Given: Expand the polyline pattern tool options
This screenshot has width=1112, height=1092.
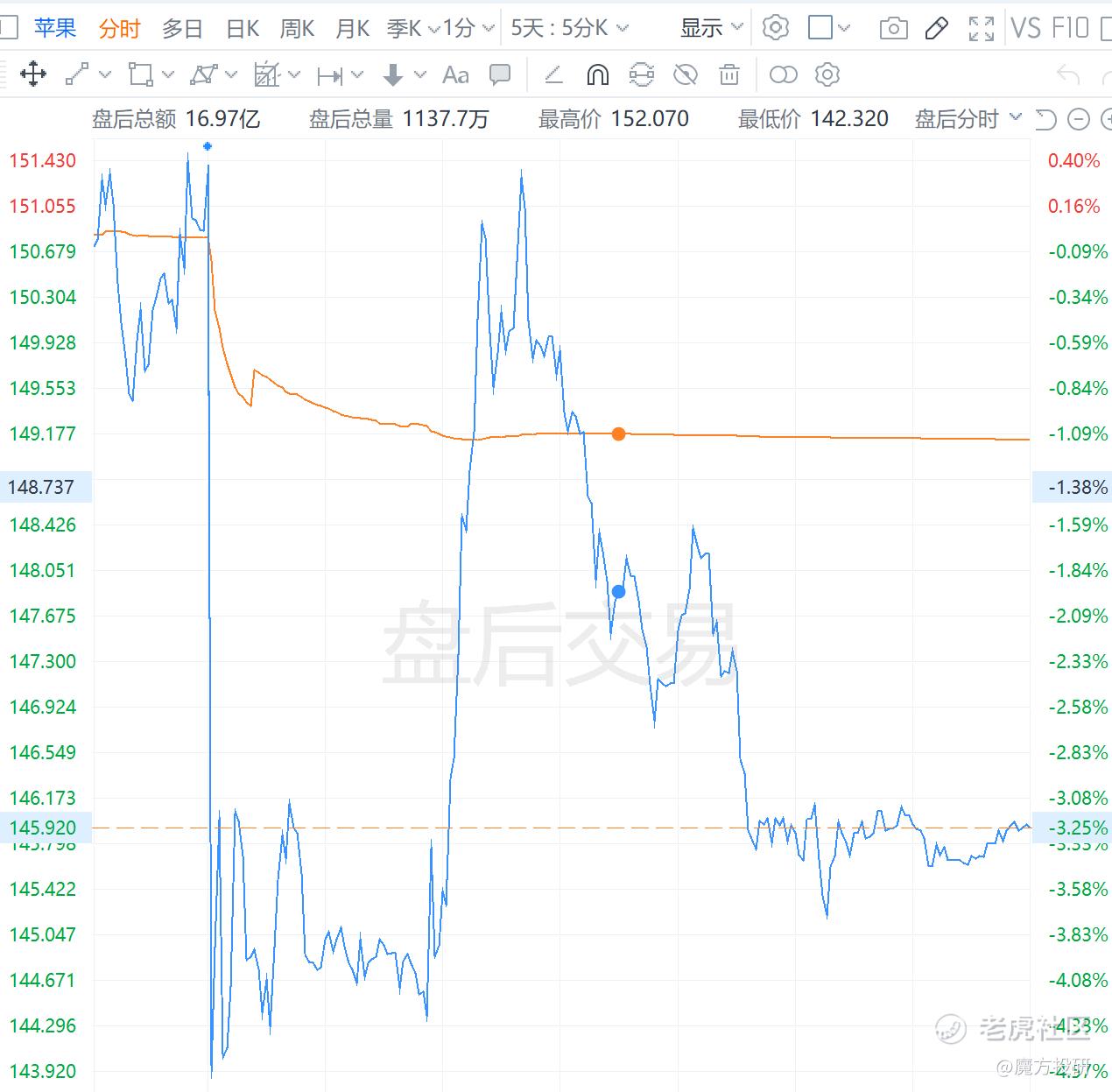Looking at the screenshot, I should coord(231,75).
